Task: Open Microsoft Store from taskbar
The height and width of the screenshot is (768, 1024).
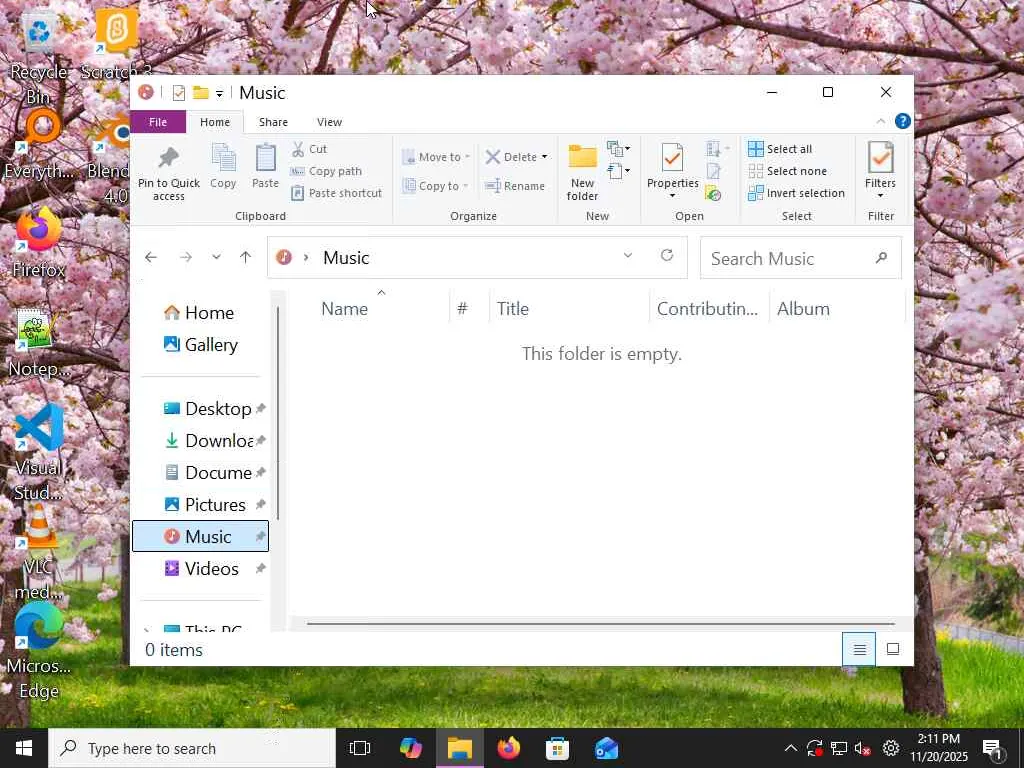Action: point(557,748)
